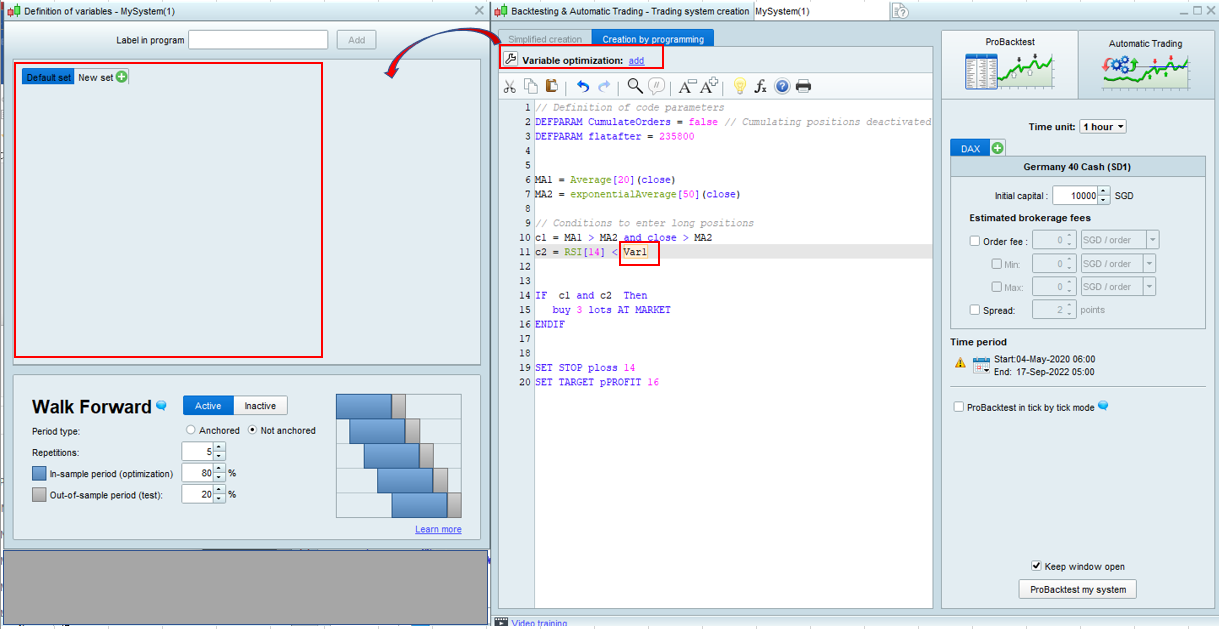Undo the last code change
This screenshot has width=1219, height=629.
click(583, 86)
